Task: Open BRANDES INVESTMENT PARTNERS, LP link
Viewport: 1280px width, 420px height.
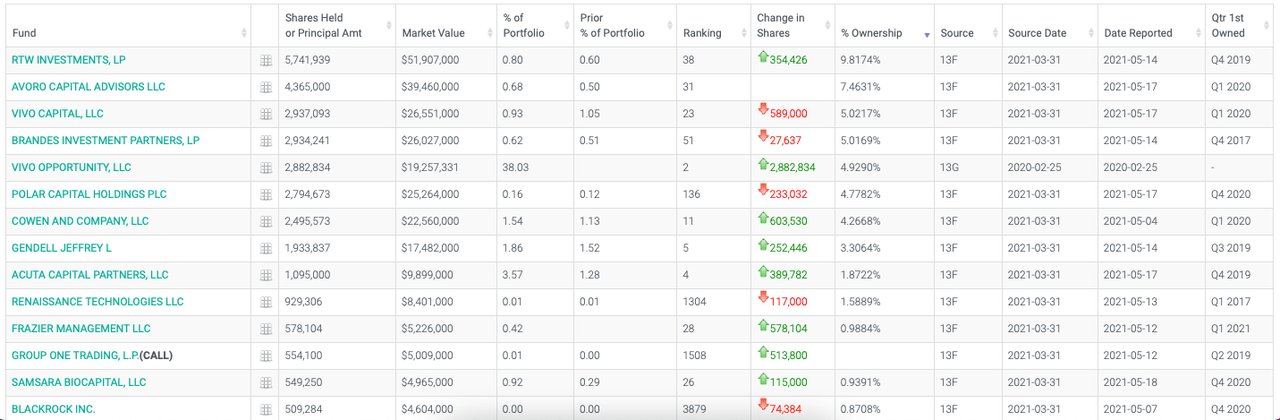Action: click(105, 141)
